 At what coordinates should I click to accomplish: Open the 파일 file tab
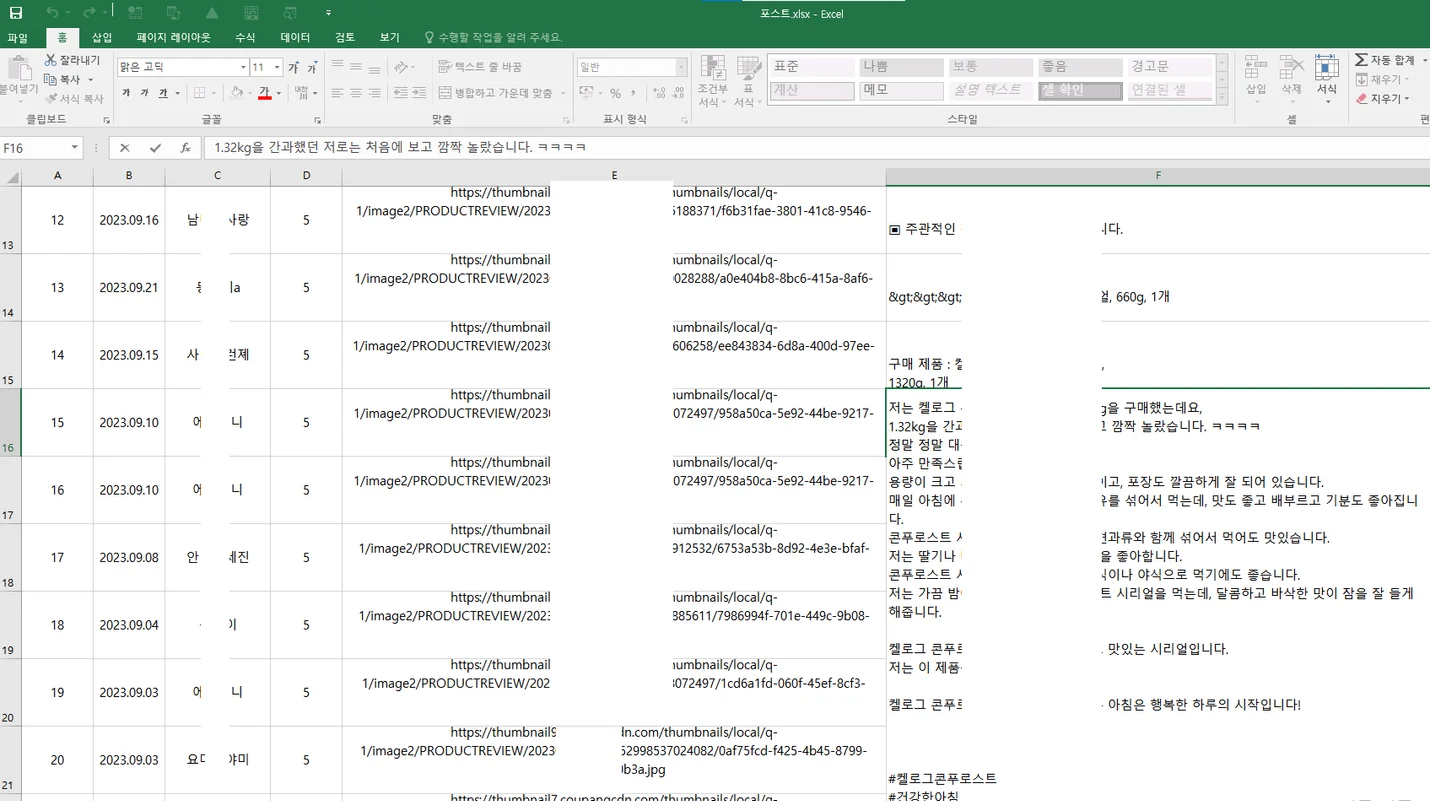coord(18,37)
